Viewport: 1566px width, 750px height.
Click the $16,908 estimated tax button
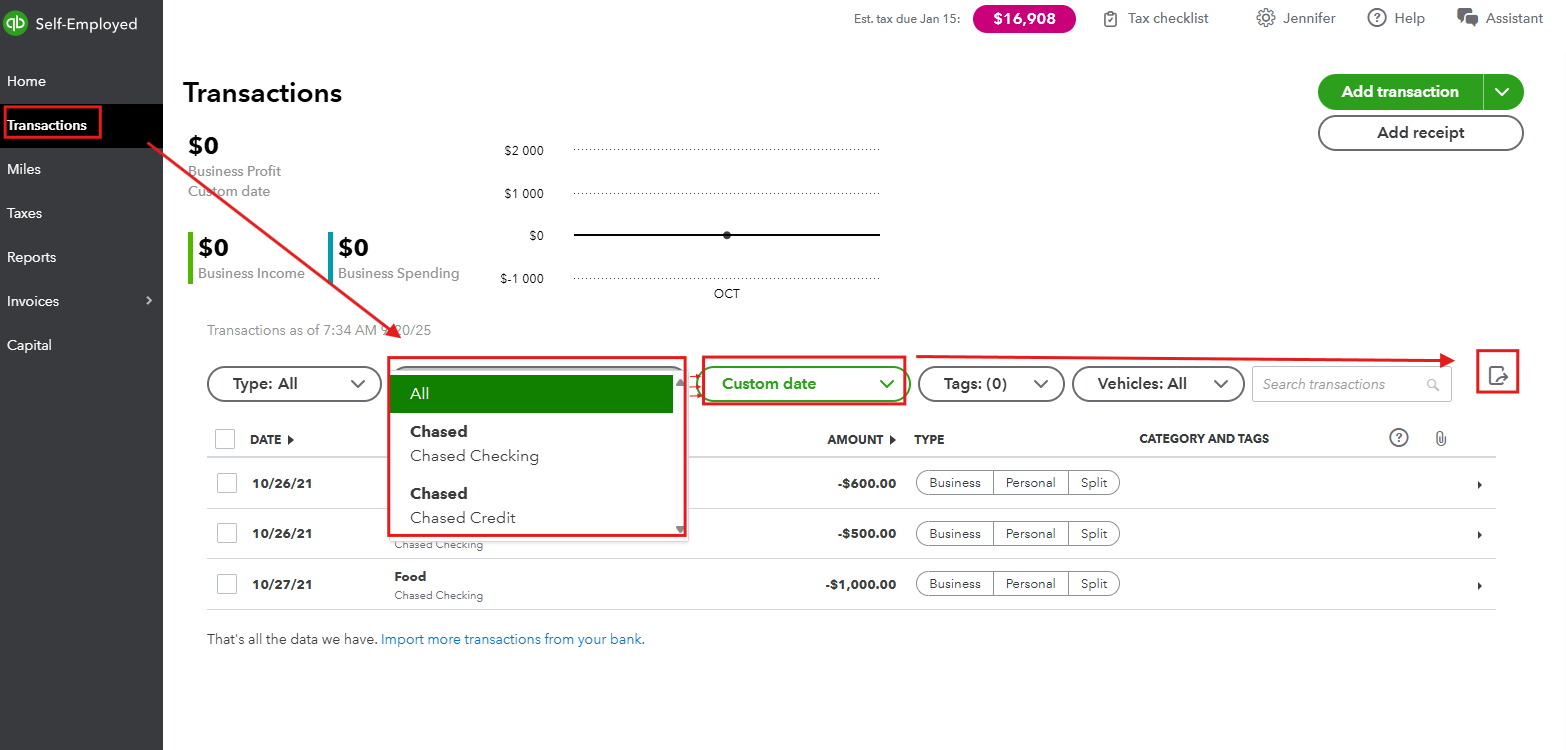pos(1024,19)
